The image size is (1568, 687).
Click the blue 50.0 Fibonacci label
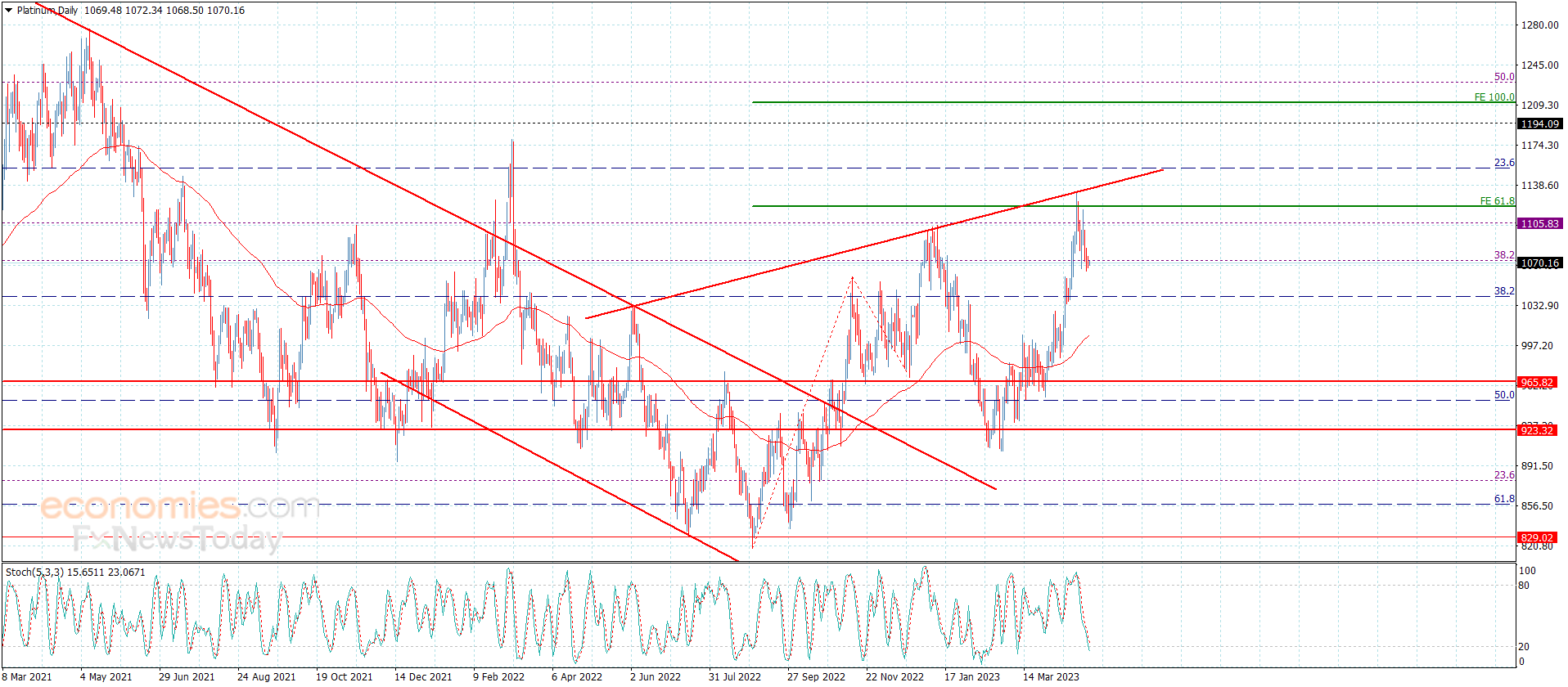[x=1504, y=395]
